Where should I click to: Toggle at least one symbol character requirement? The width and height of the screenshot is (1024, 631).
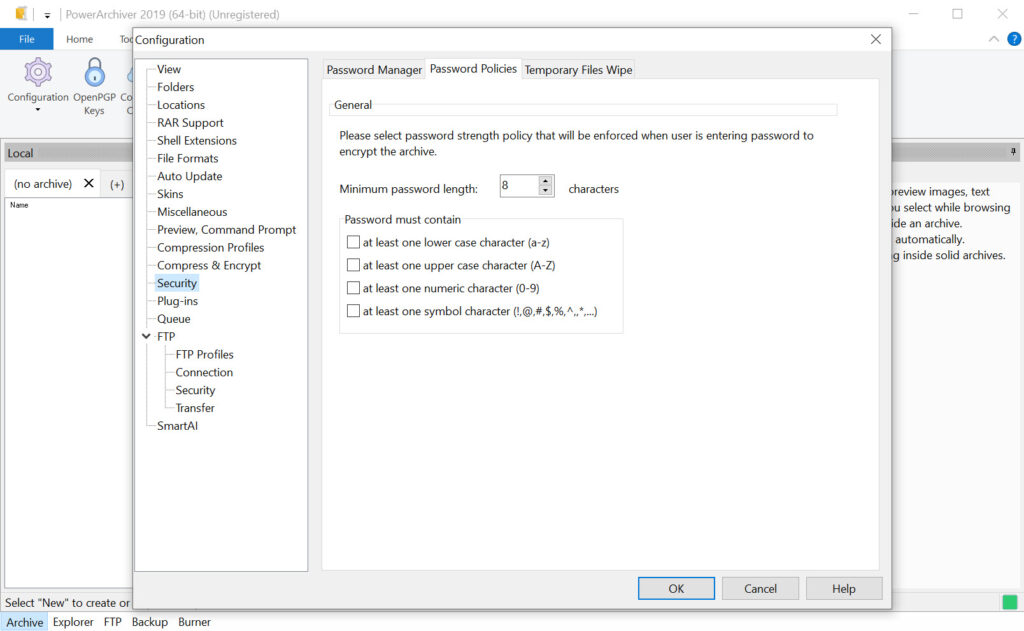click(353, 311)
